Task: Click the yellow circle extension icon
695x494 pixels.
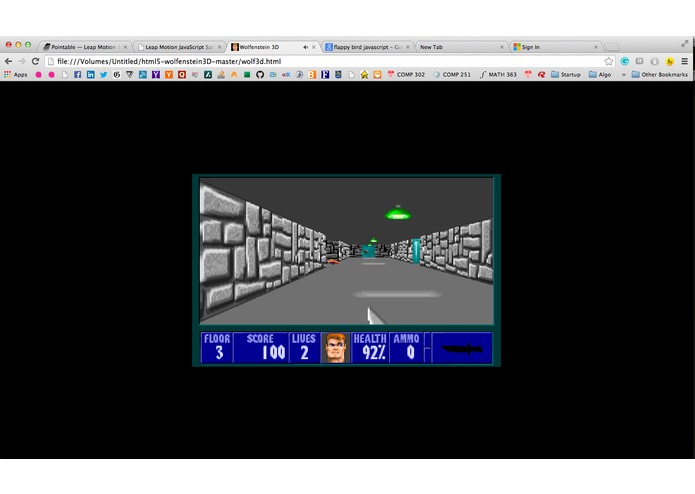Action: [x=670, y=61]
